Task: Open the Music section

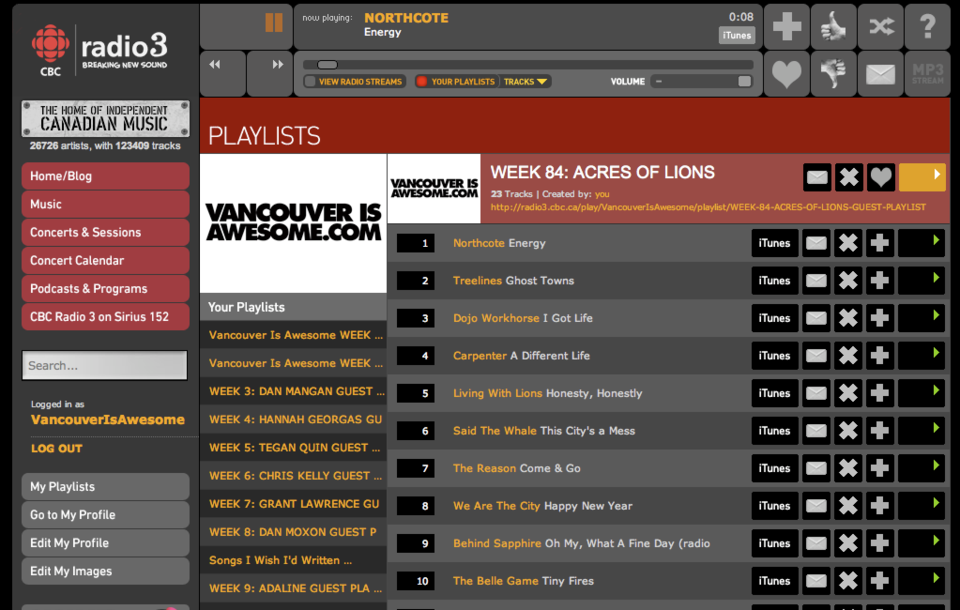Action: pyautogui.click(x=105, y=205)
